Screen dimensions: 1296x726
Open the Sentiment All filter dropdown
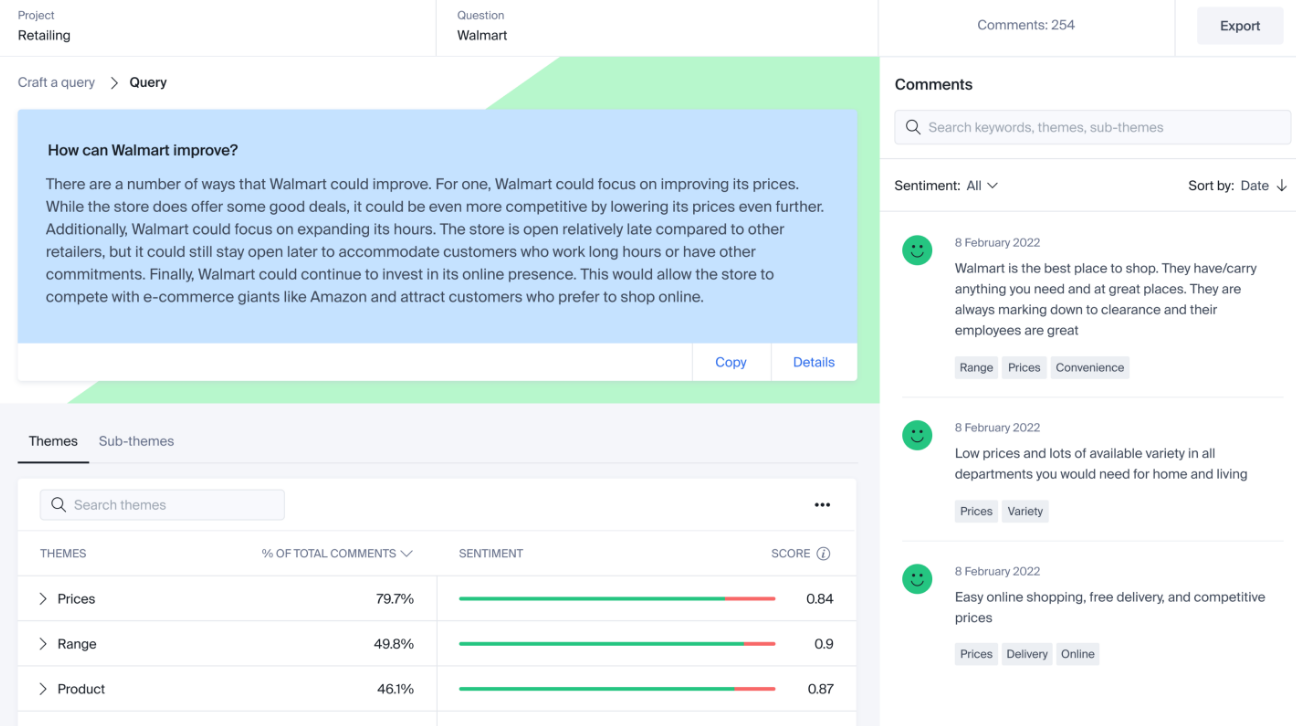tap(980, 186)
